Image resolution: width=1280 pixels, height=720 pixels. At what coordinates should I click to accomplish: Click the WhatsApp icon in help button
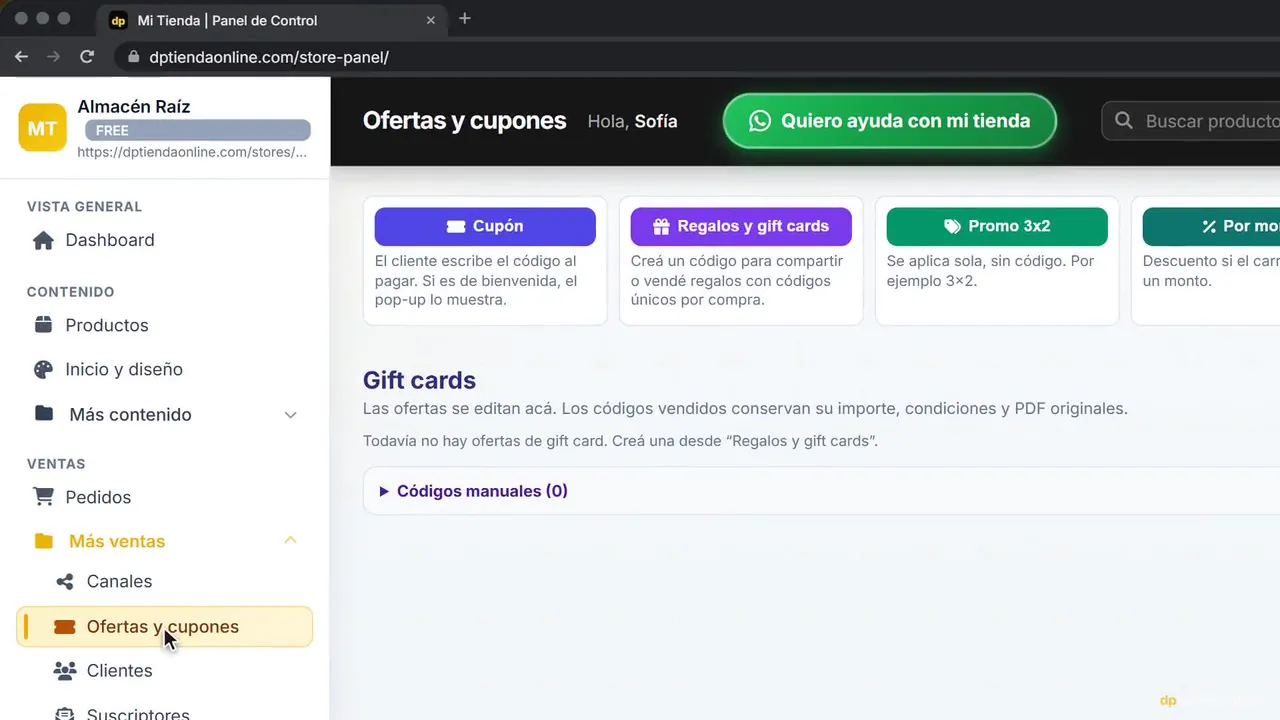pos(760,121)
